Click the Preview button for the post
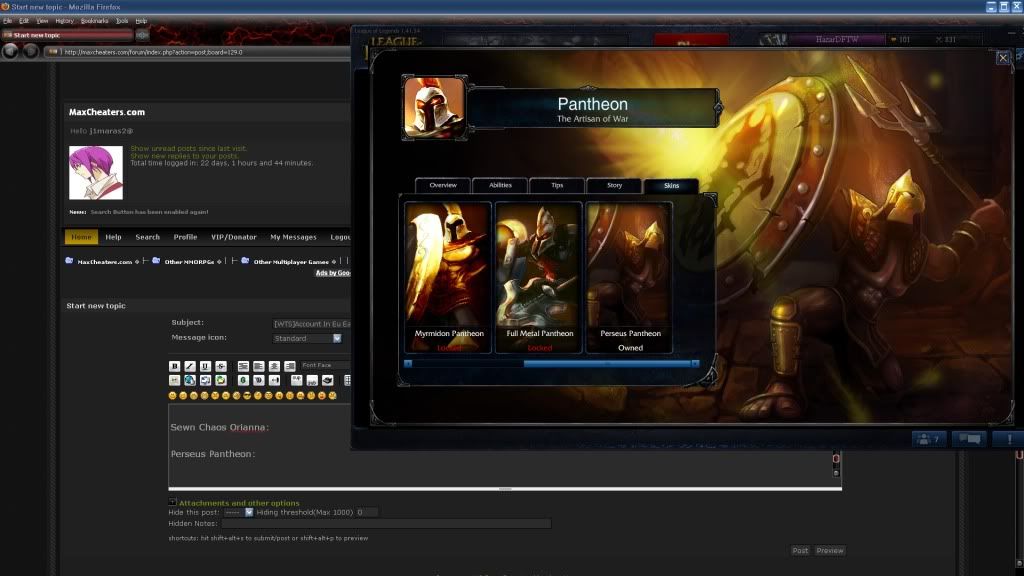1024x576 pixels. tap(829, 550)
